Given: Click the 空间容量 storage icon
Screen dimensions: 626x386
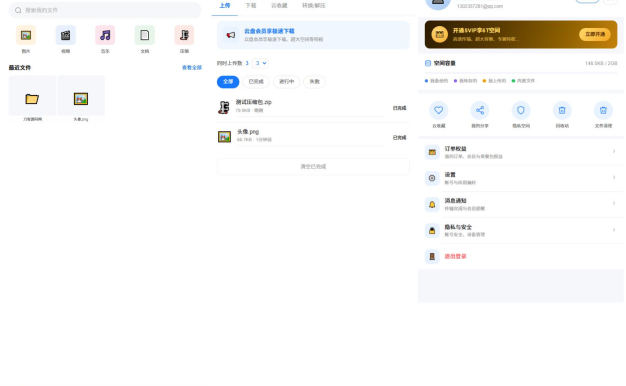Looking at the screenshot, I should click(x=428, y=63).
